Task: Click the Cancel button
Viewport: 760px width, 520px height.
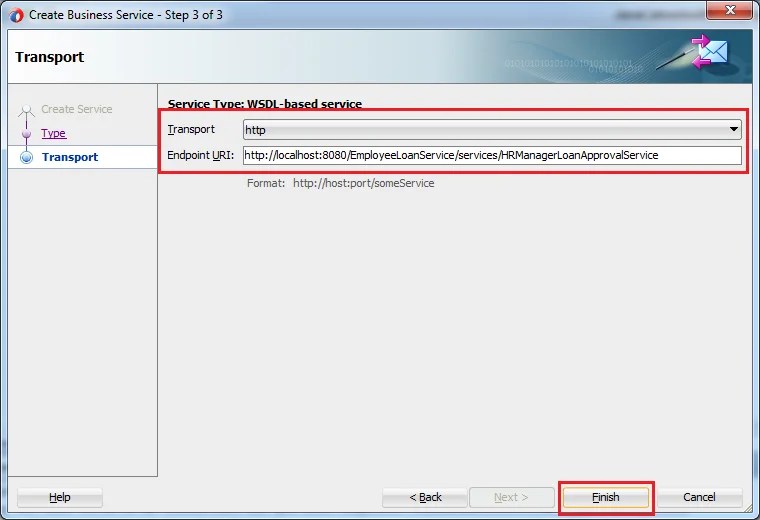Action: [x=699, y=497]
